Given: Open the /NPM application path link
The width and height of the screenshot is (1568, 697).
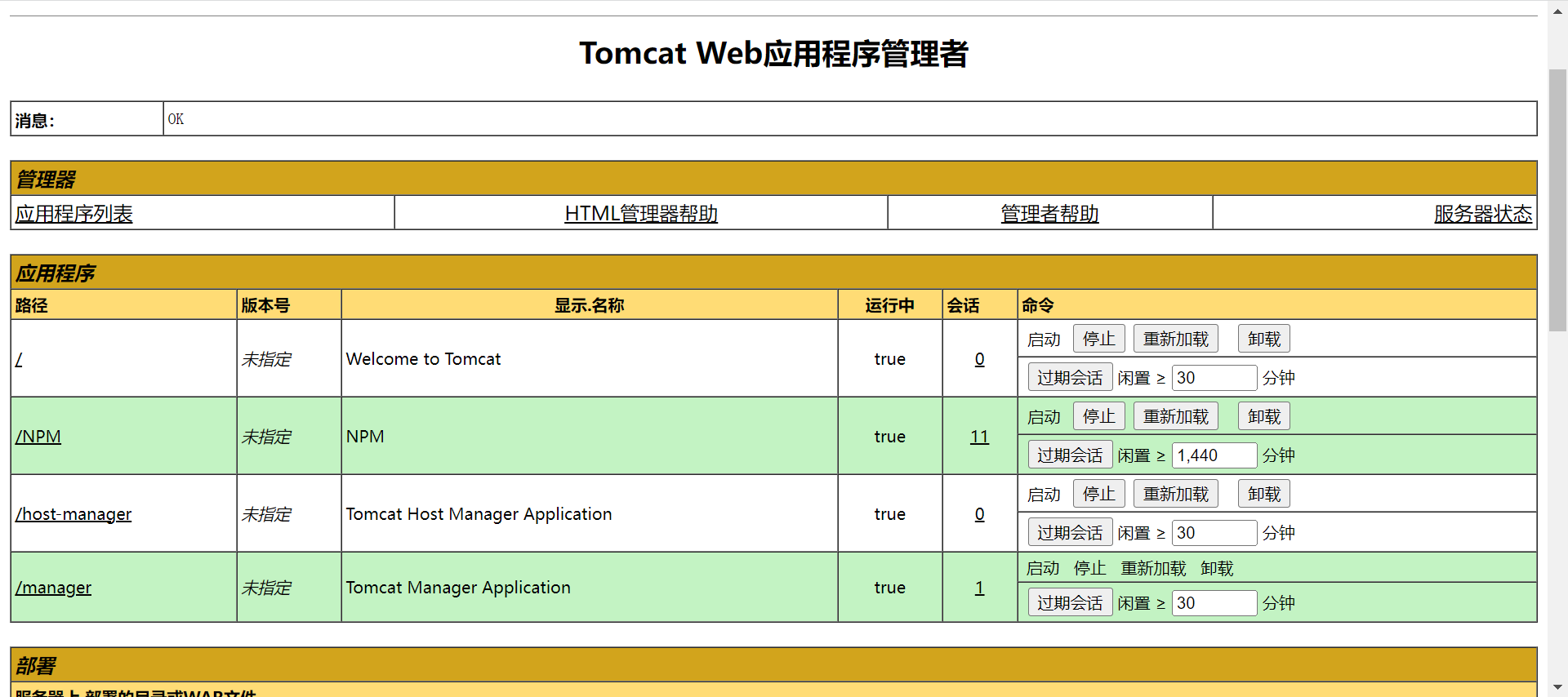Looking at the screenshot, I should pos(38,437).
